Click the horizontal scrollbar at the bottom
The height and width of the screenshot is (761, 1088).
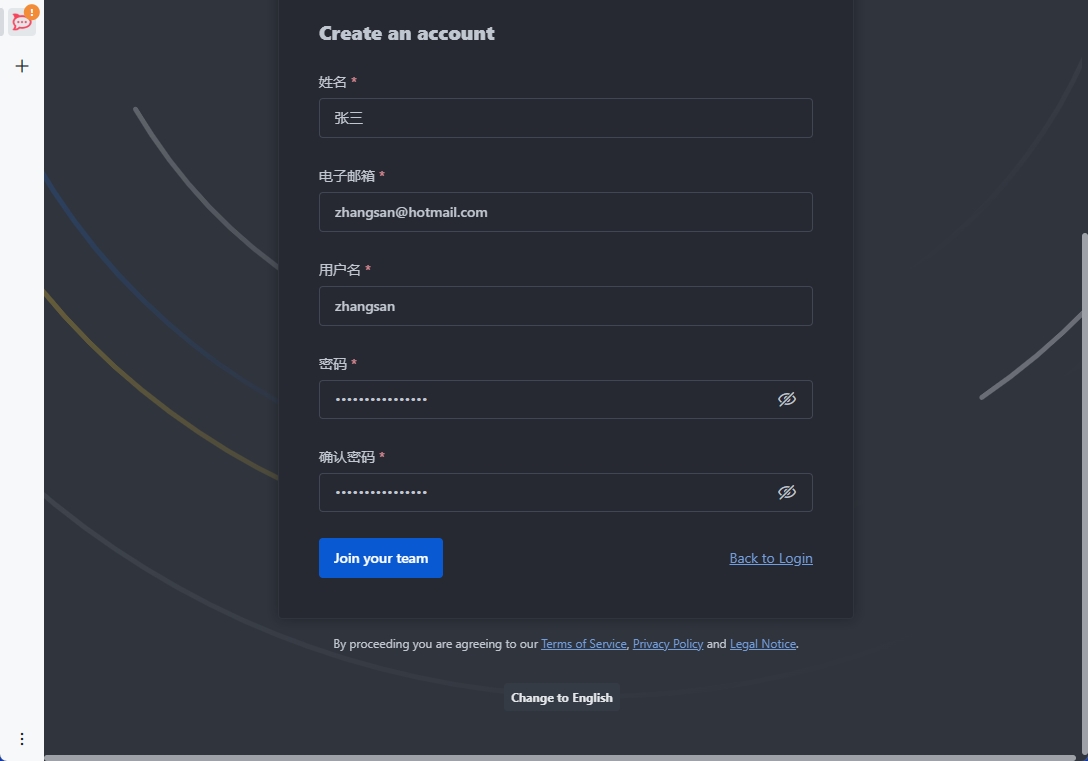(x=560, y=757)
